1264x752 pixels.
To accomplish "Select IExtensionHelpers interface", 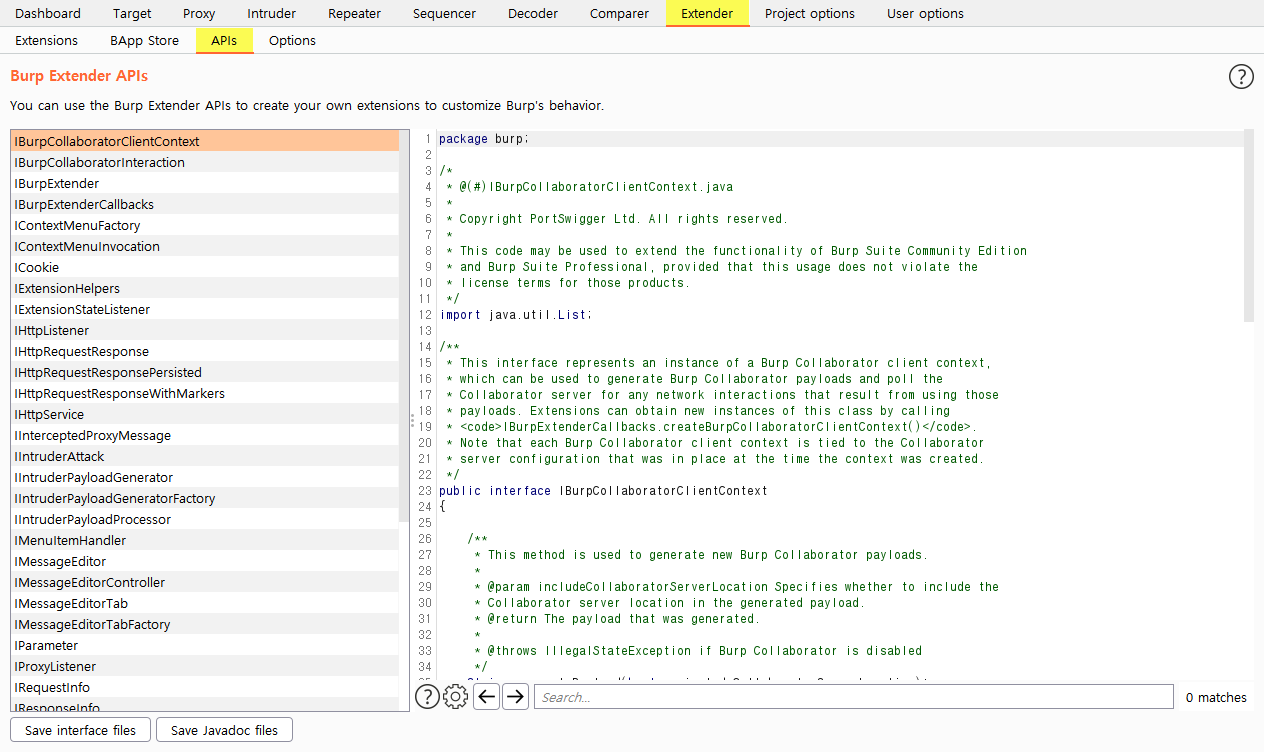I will point(204,288).
